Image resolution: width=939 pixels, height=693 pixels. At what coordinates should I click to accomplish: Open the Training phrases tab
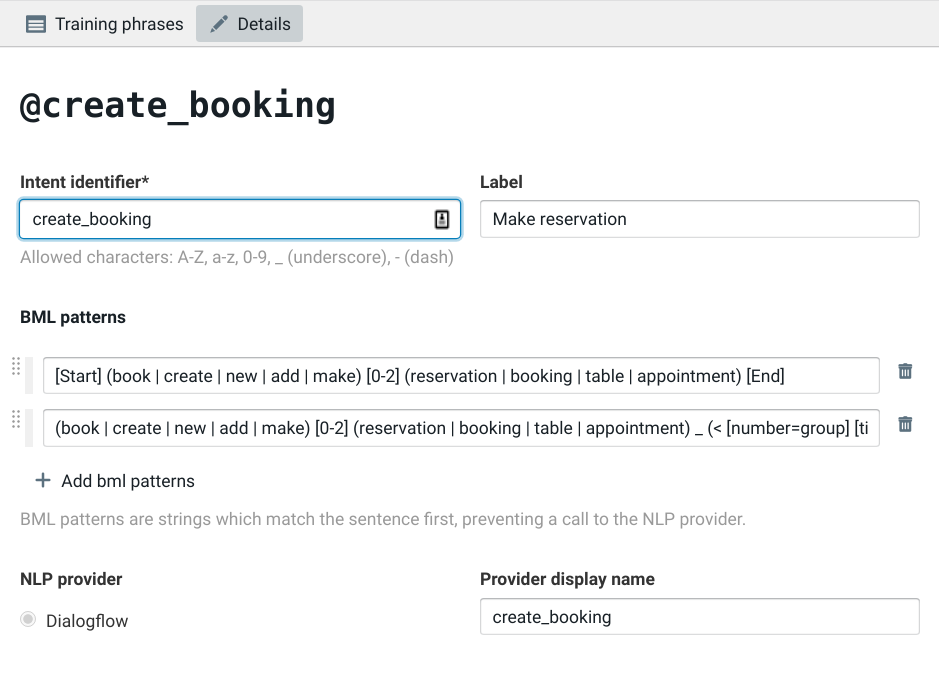105,24
